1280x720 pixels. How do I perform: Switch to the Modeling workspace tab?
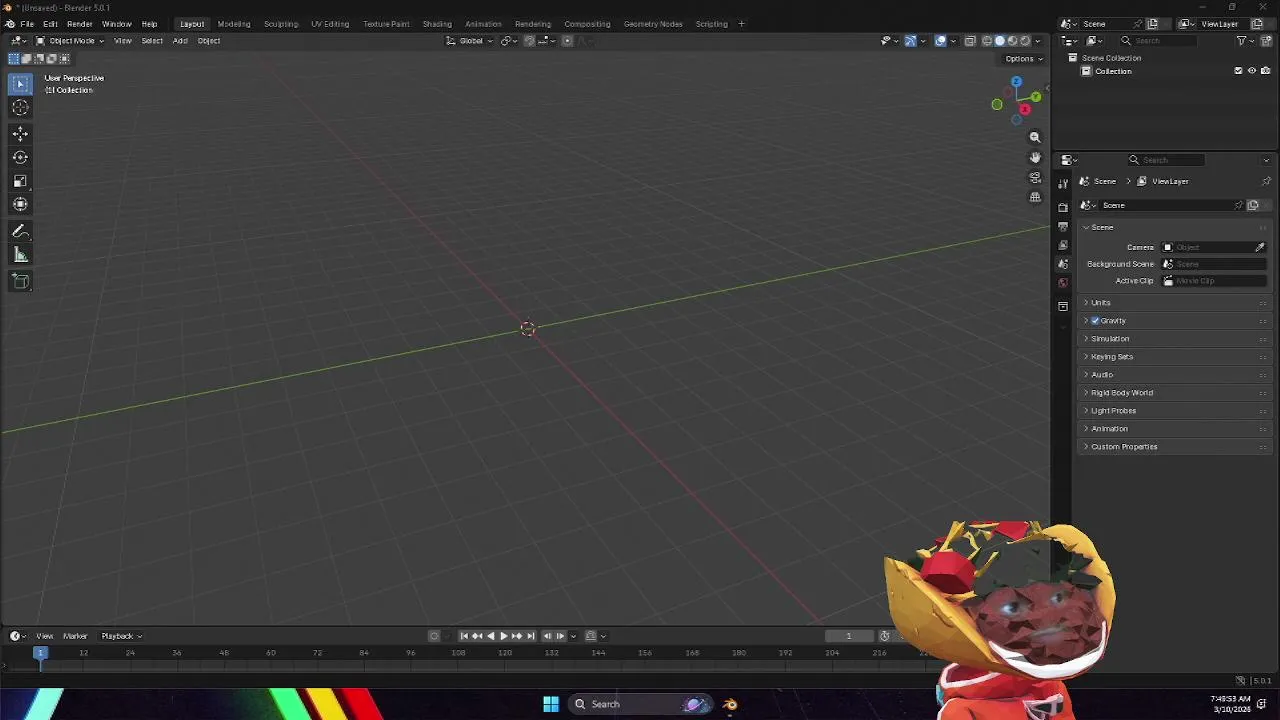click(234, 24)
